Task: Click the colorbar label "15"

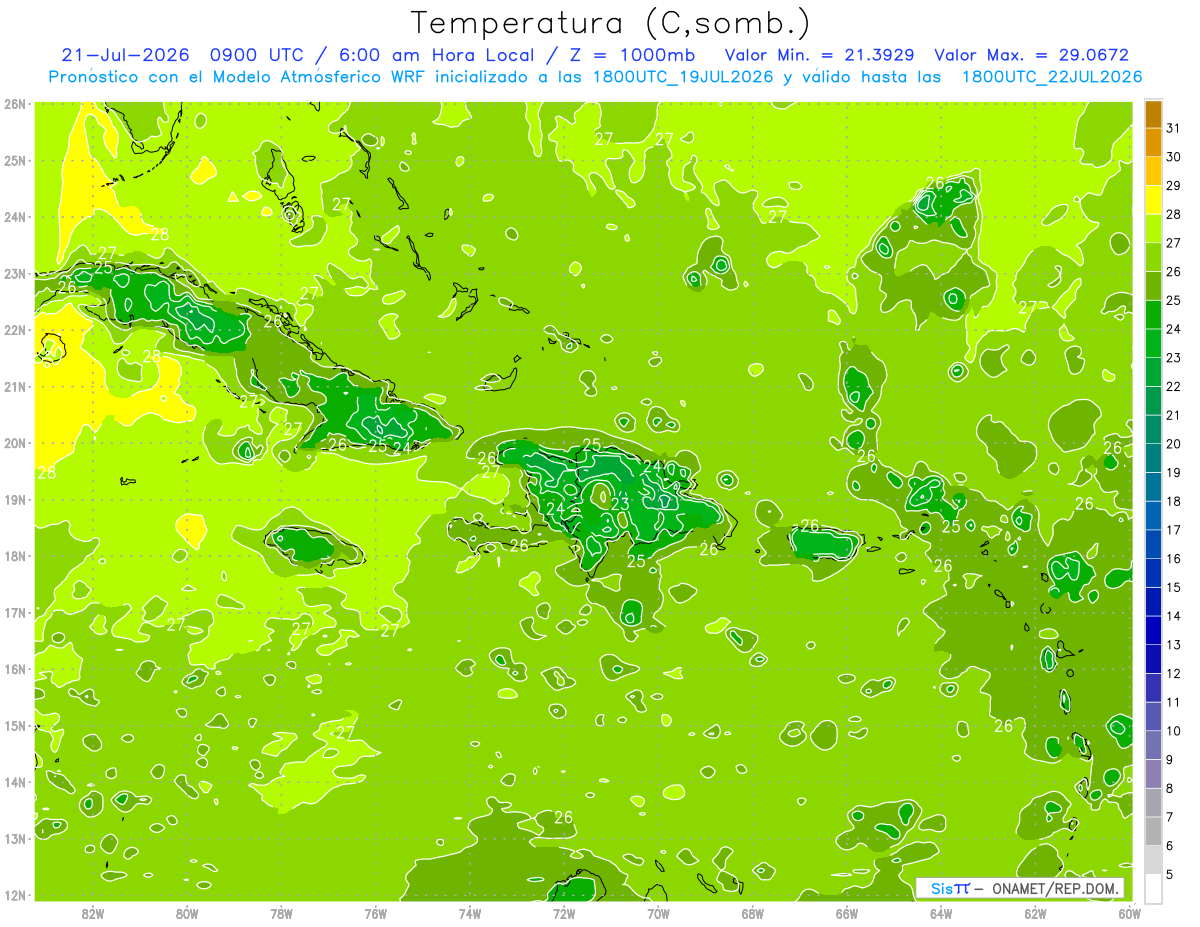Action: (1174, 587)
